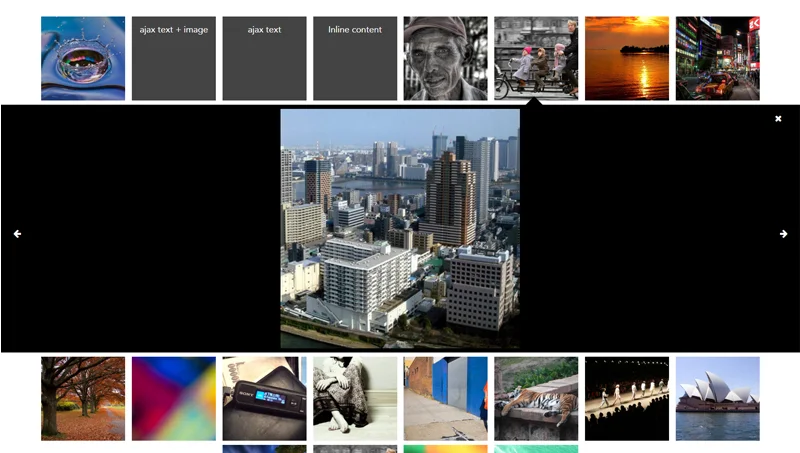Select the neon city street night thumbnail
The width and height of the screenshot is (800, 453).
pos(718,58)
